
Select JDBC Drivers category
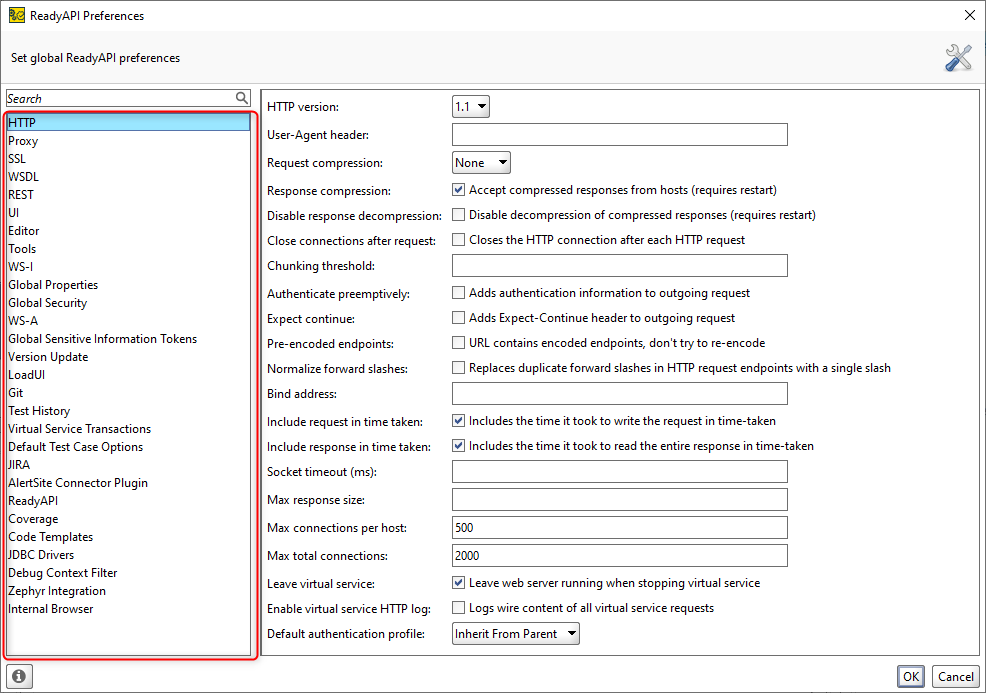pos(41,555)
